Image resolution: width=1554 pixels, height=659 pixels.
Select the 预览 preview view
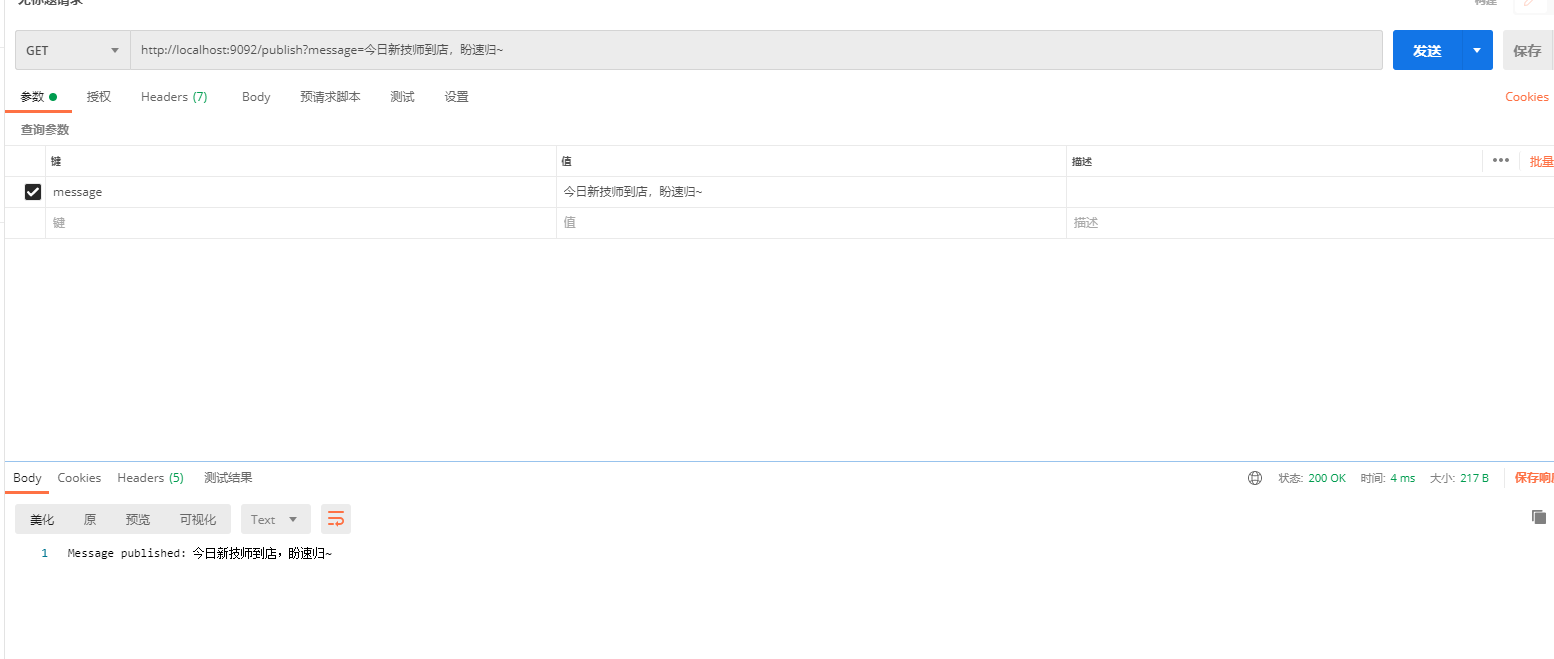click(137, 519)
